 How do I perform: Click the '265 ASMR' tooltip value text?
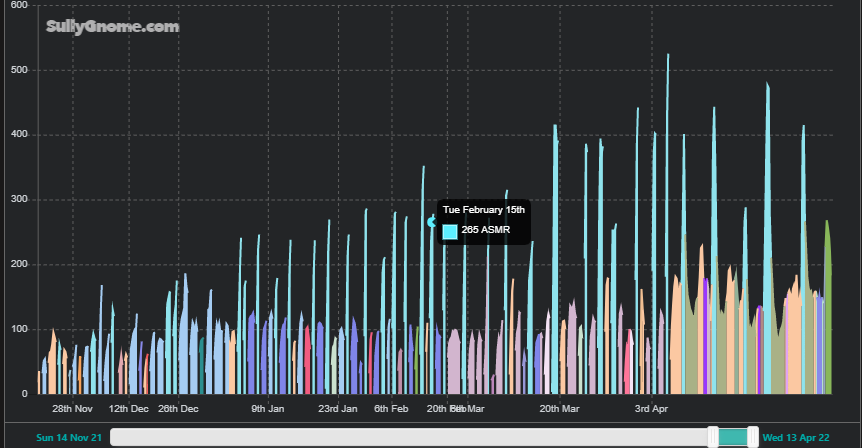tap(486, 231)
